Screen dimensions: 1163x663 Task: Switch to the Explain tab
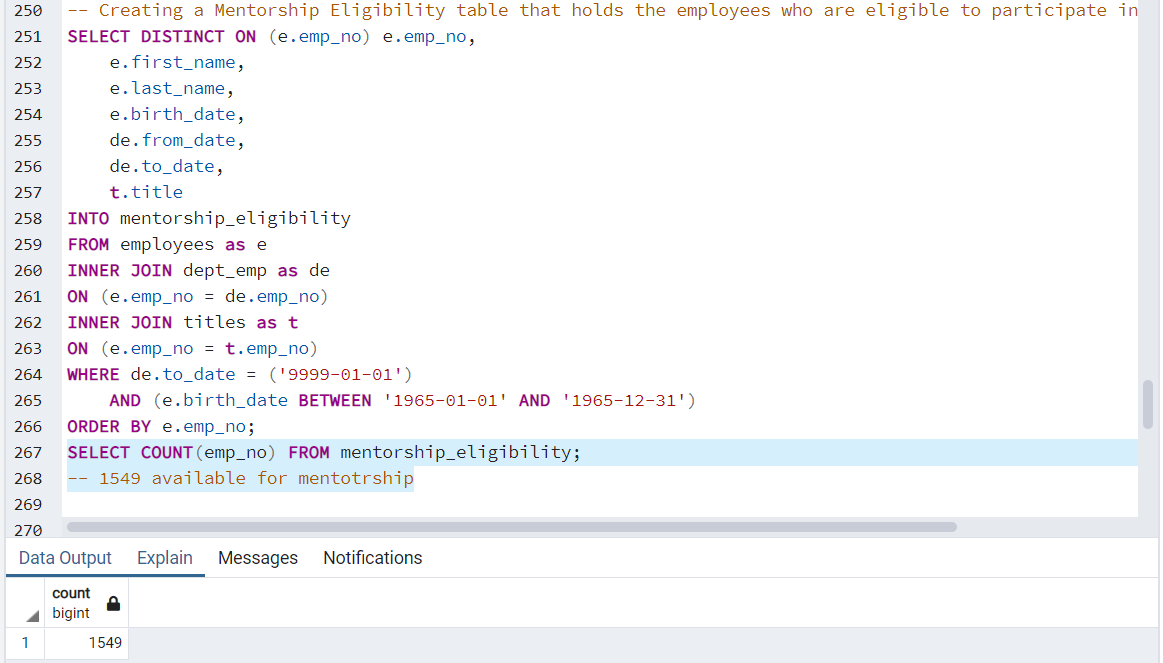point(164,558)
